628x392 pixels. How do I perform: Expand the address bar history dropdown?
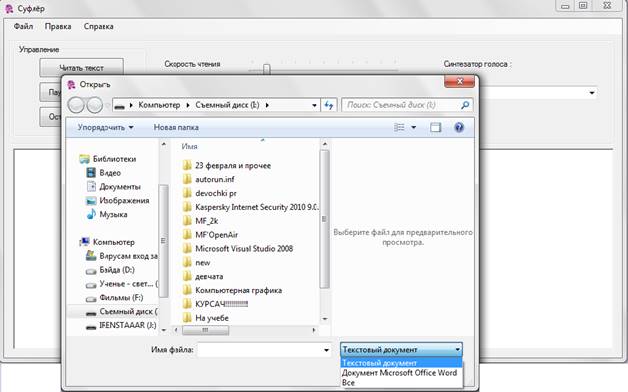pyautogui.click(x=314, y=105)
